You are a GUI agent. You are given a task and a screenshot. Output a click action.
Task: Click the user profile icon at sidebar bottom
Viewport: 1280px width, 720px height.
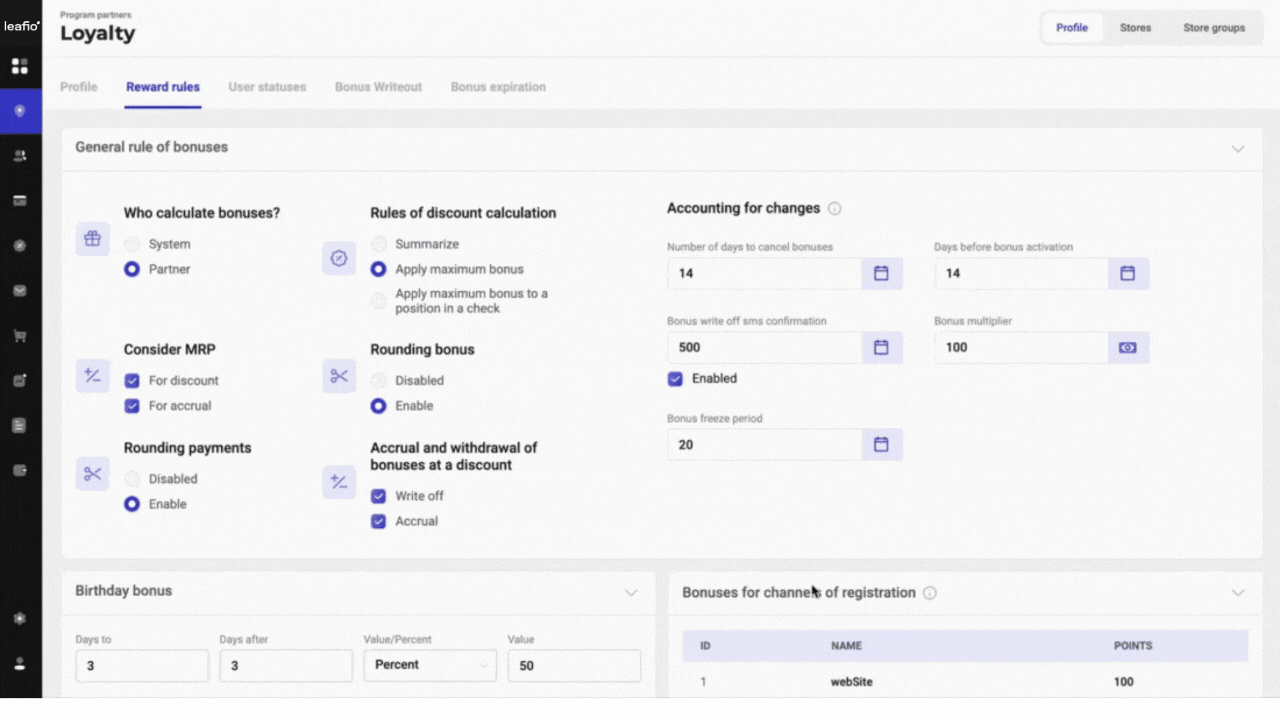pos(19,663)
